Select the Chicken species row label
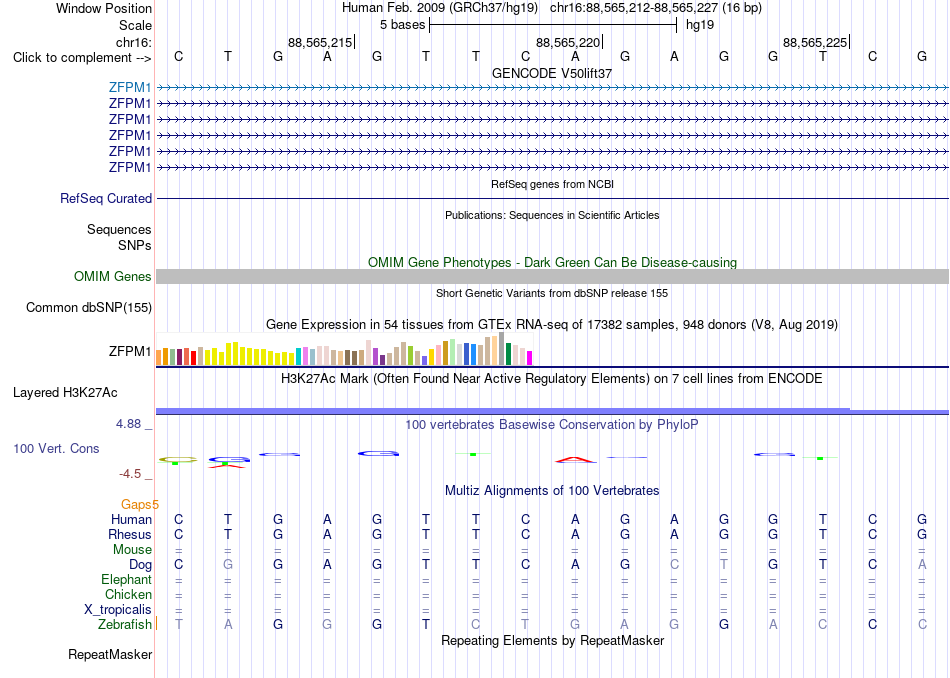Viewport: 950px width, 678px height. pos(128,594)
